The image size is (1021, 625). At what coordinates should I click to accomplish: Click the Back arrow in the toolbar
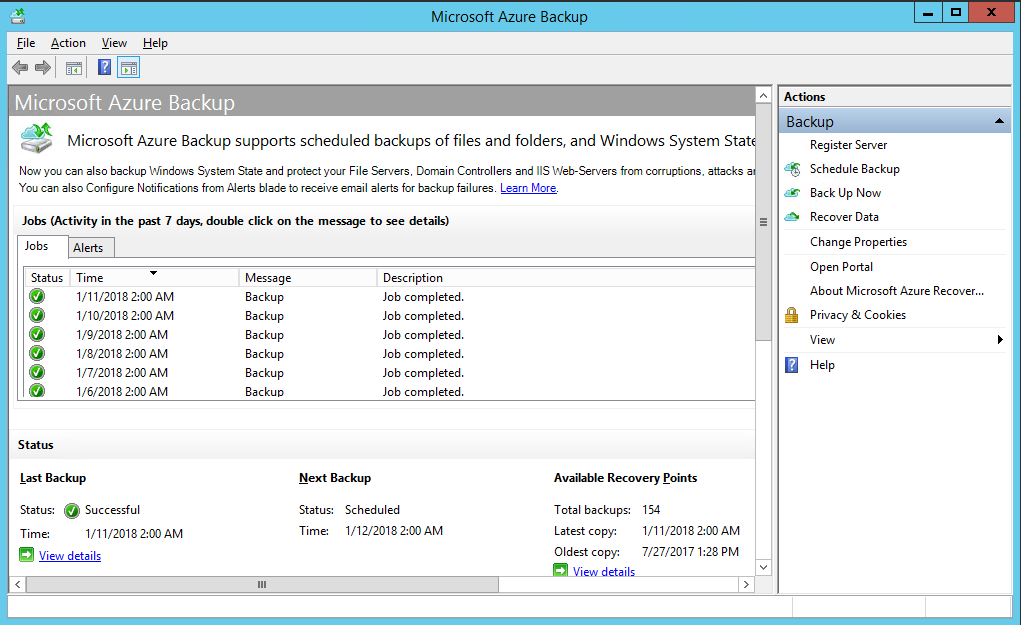coord(20,68)
